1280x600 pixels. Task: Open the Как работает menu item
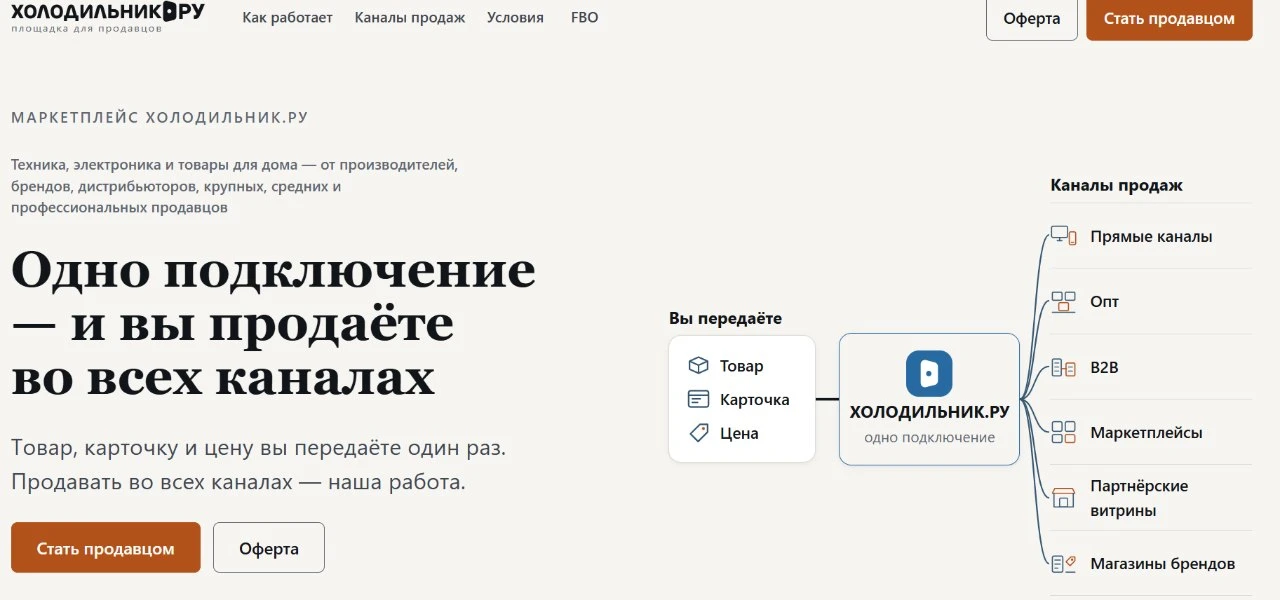pos(288,18)
